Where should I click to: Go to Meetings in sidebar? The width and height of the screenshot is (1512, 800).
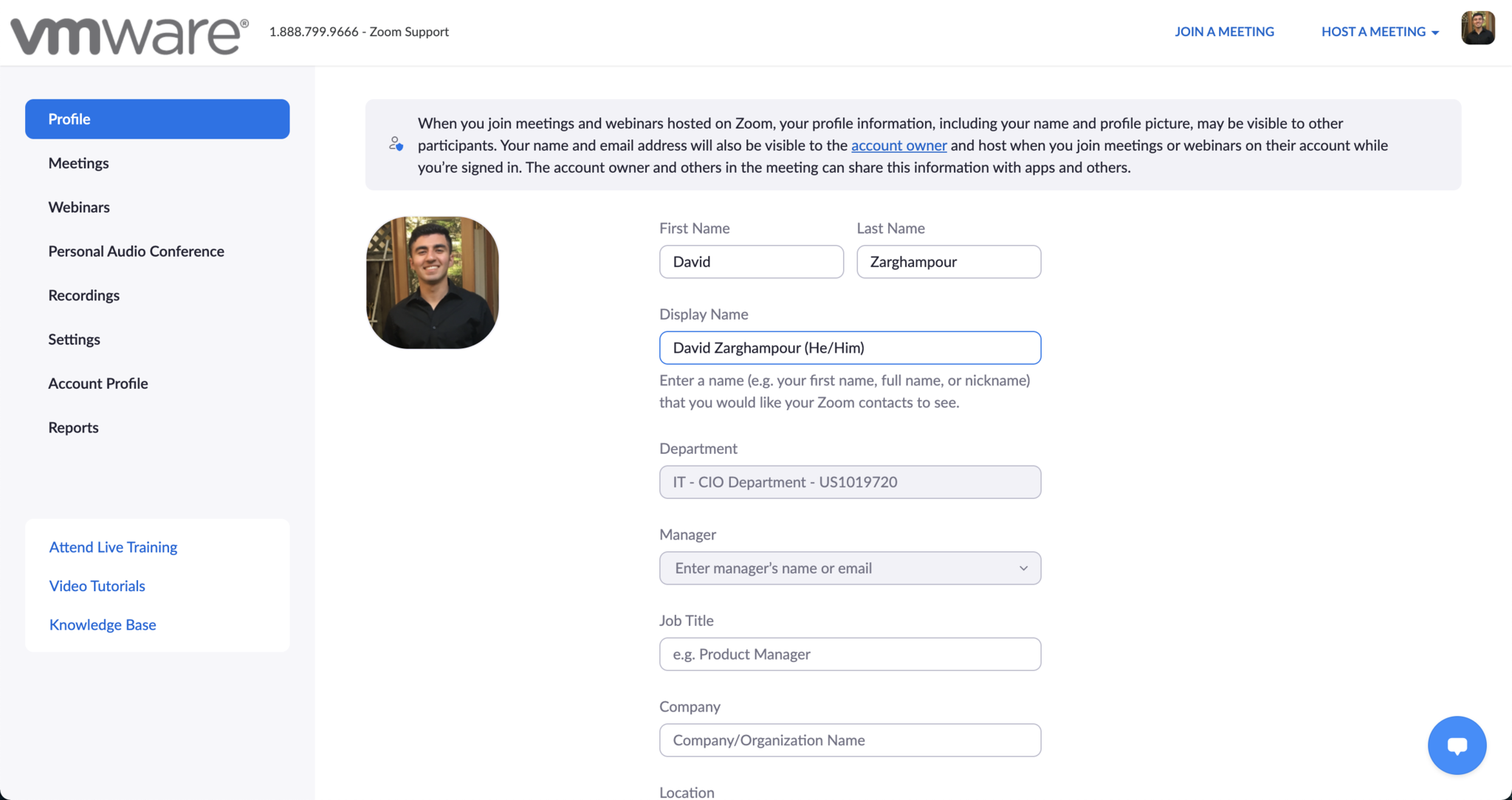pyautogui.click(x=78, y=163)
